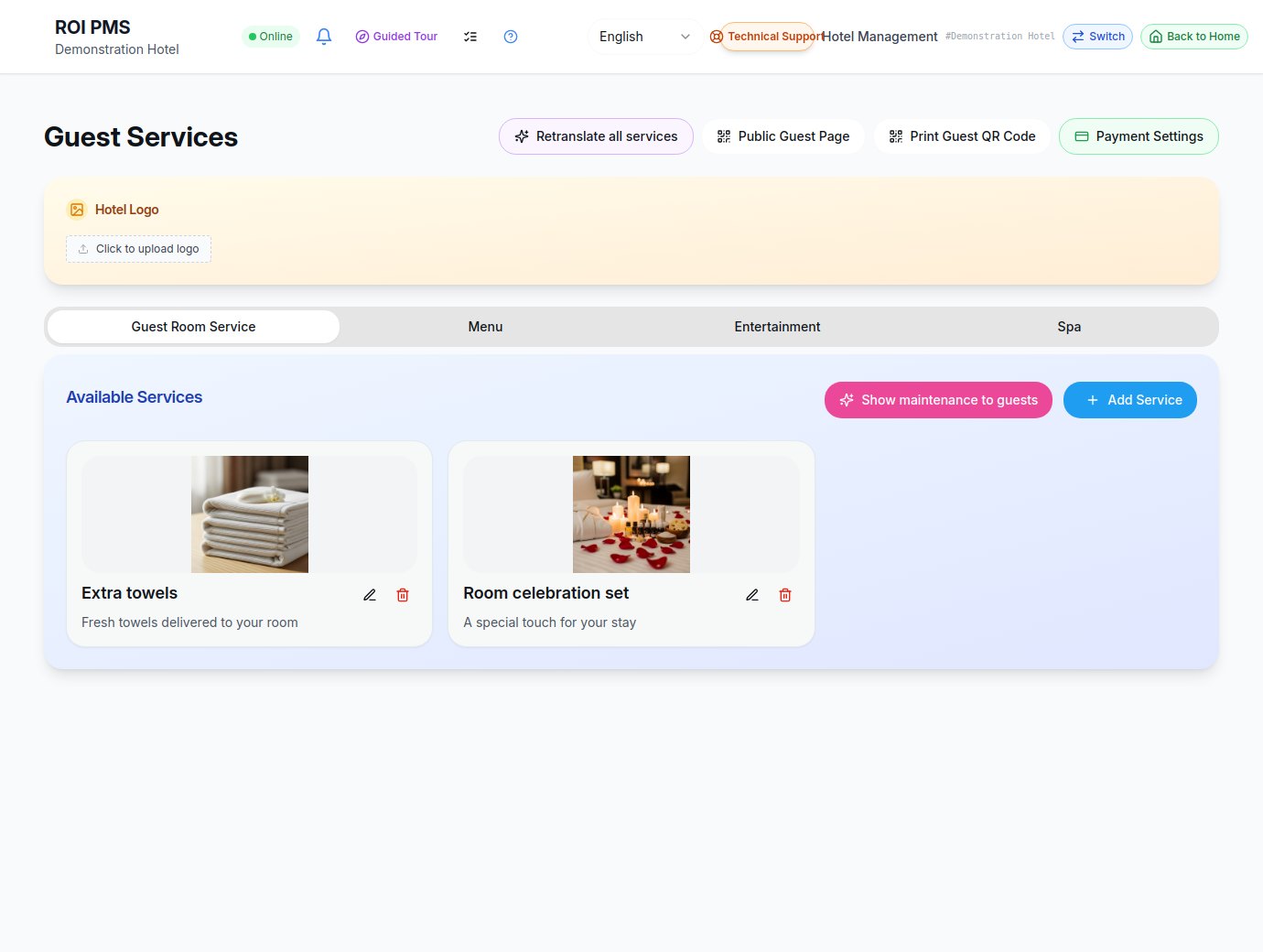
Task: Edit the Room celebration set service
Action: tap(752, 595)
